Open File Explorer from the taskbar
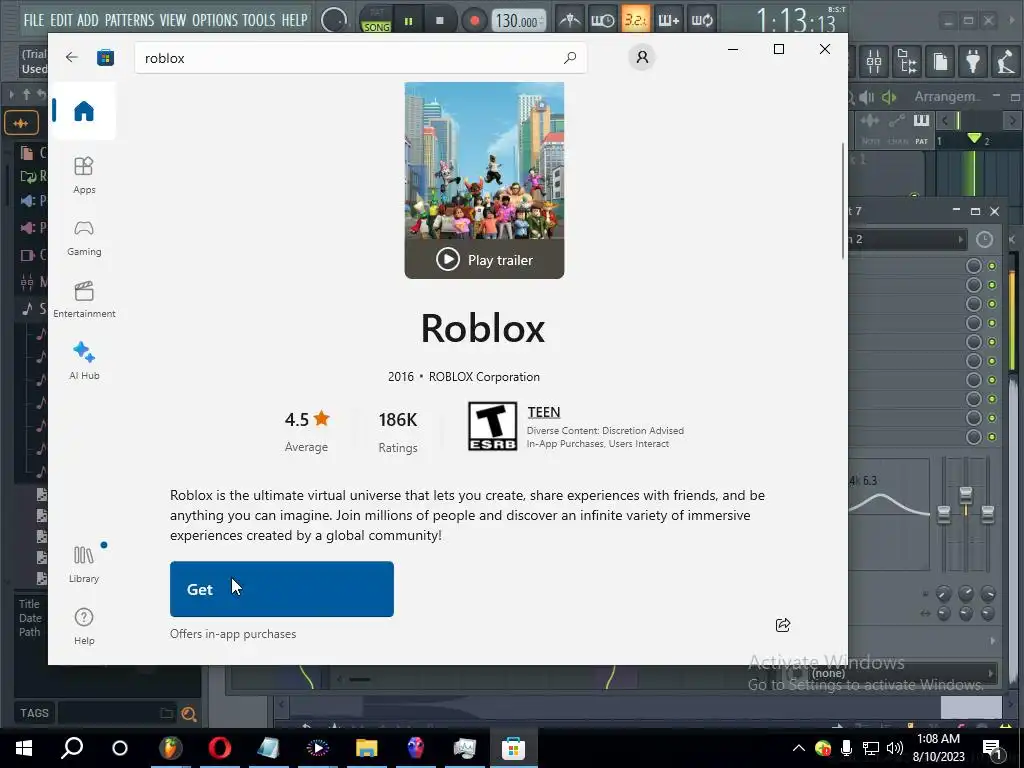 366,748
